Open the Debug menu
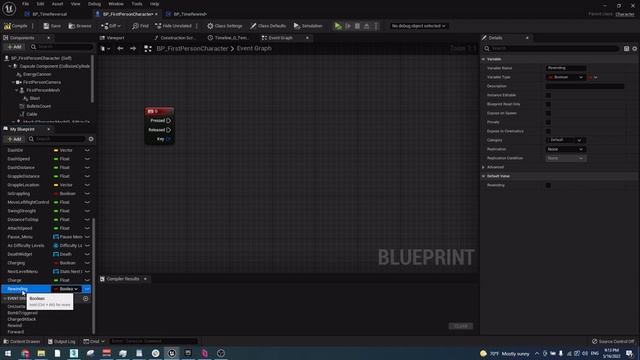This screenshot has width=640, height=360. pyautogui.click(x=94, y=4)
